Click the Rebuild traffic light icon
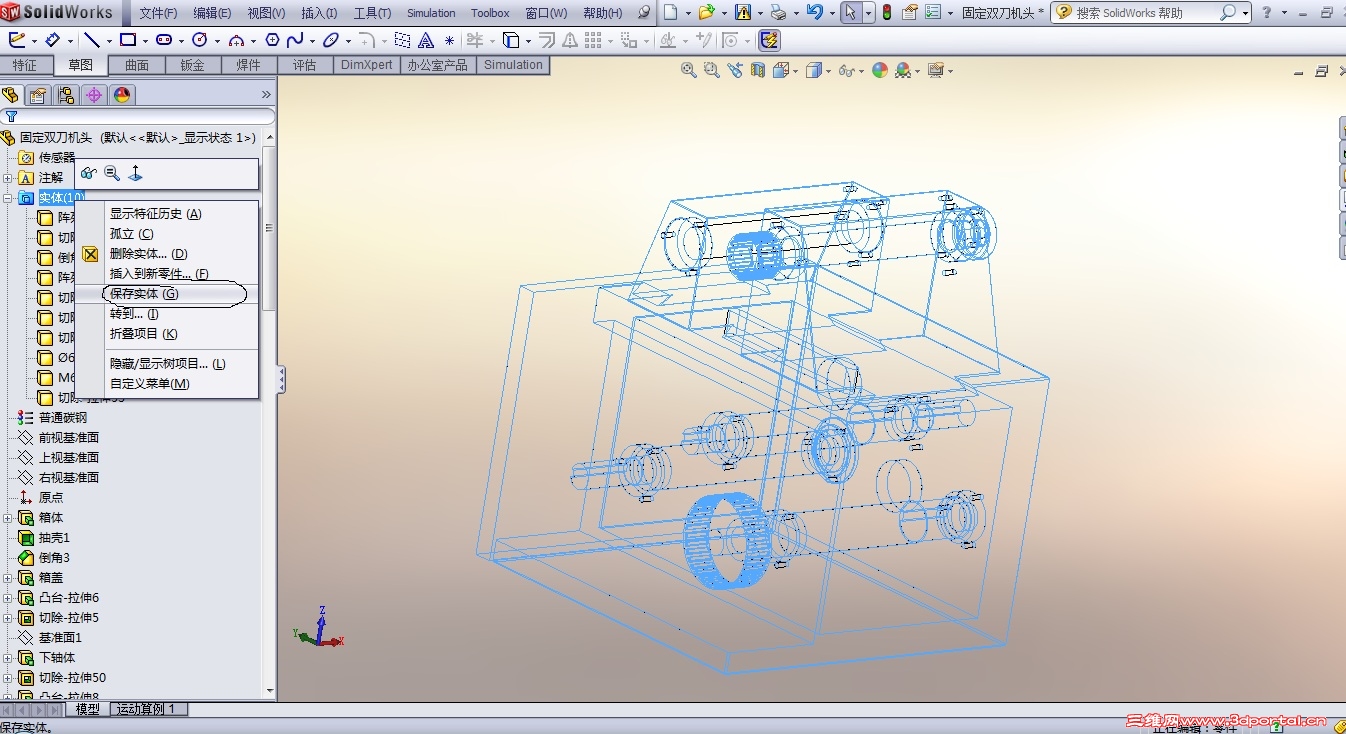 pyautogui.click(x=886, y=13)
